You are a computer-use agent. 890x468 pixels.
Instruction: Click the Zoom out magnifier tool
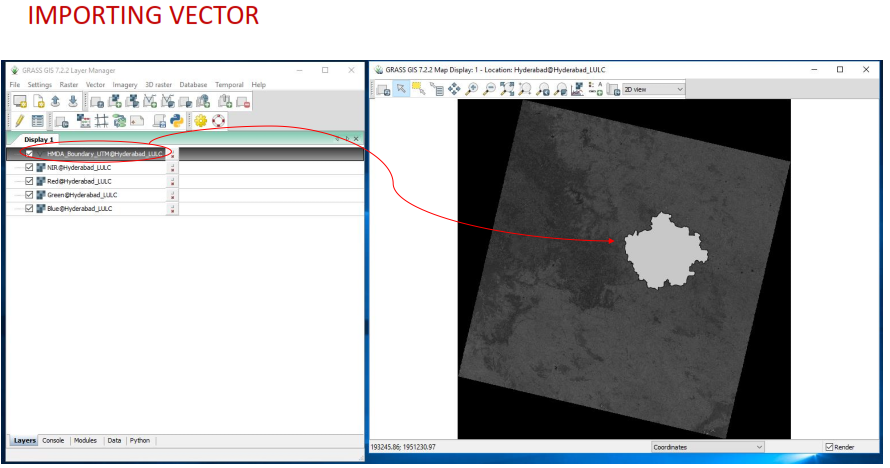tap(488, 89)
